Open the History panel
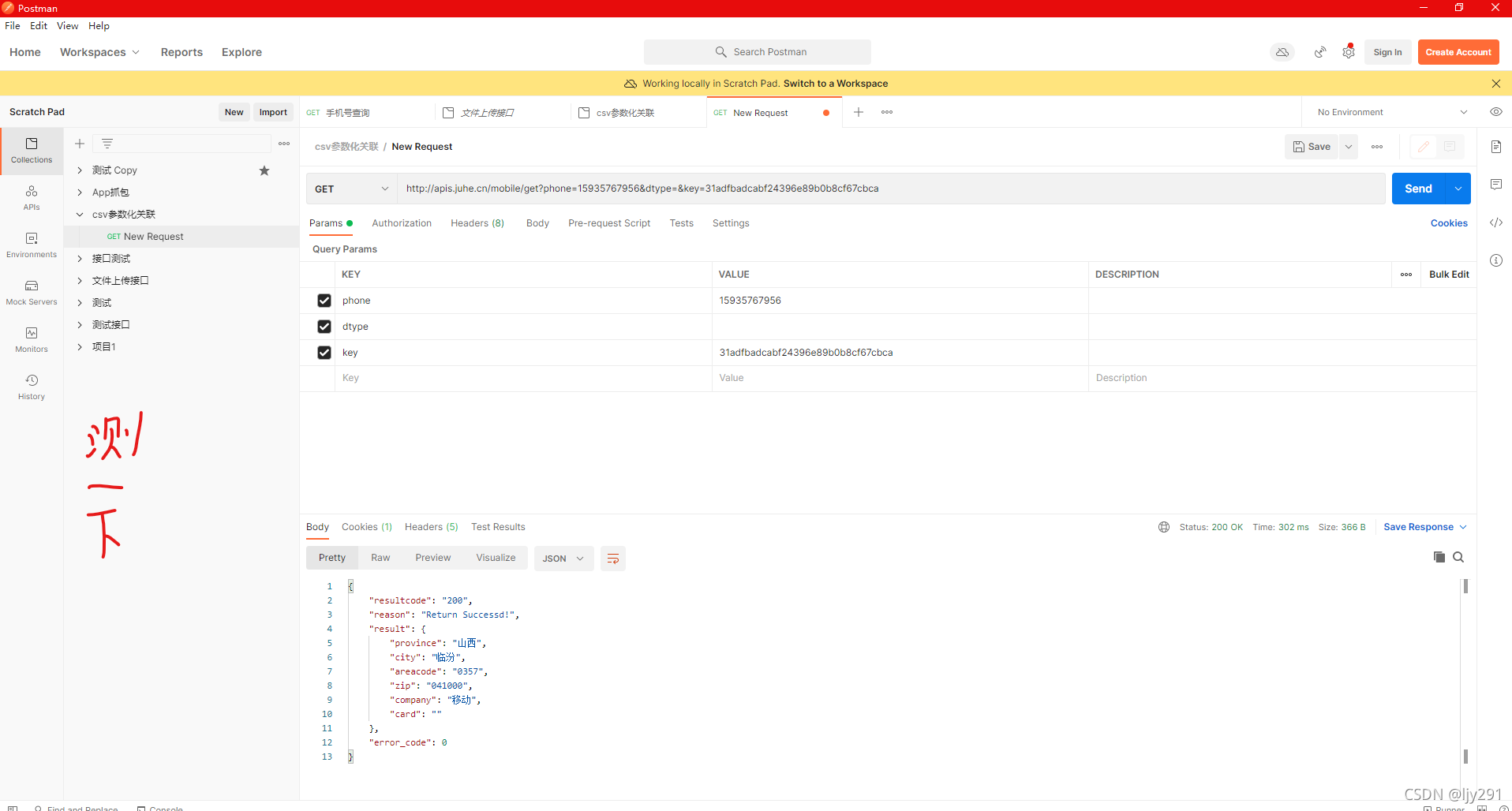The width and height of the screenshot is (1512, 811). tap(31, 387)
